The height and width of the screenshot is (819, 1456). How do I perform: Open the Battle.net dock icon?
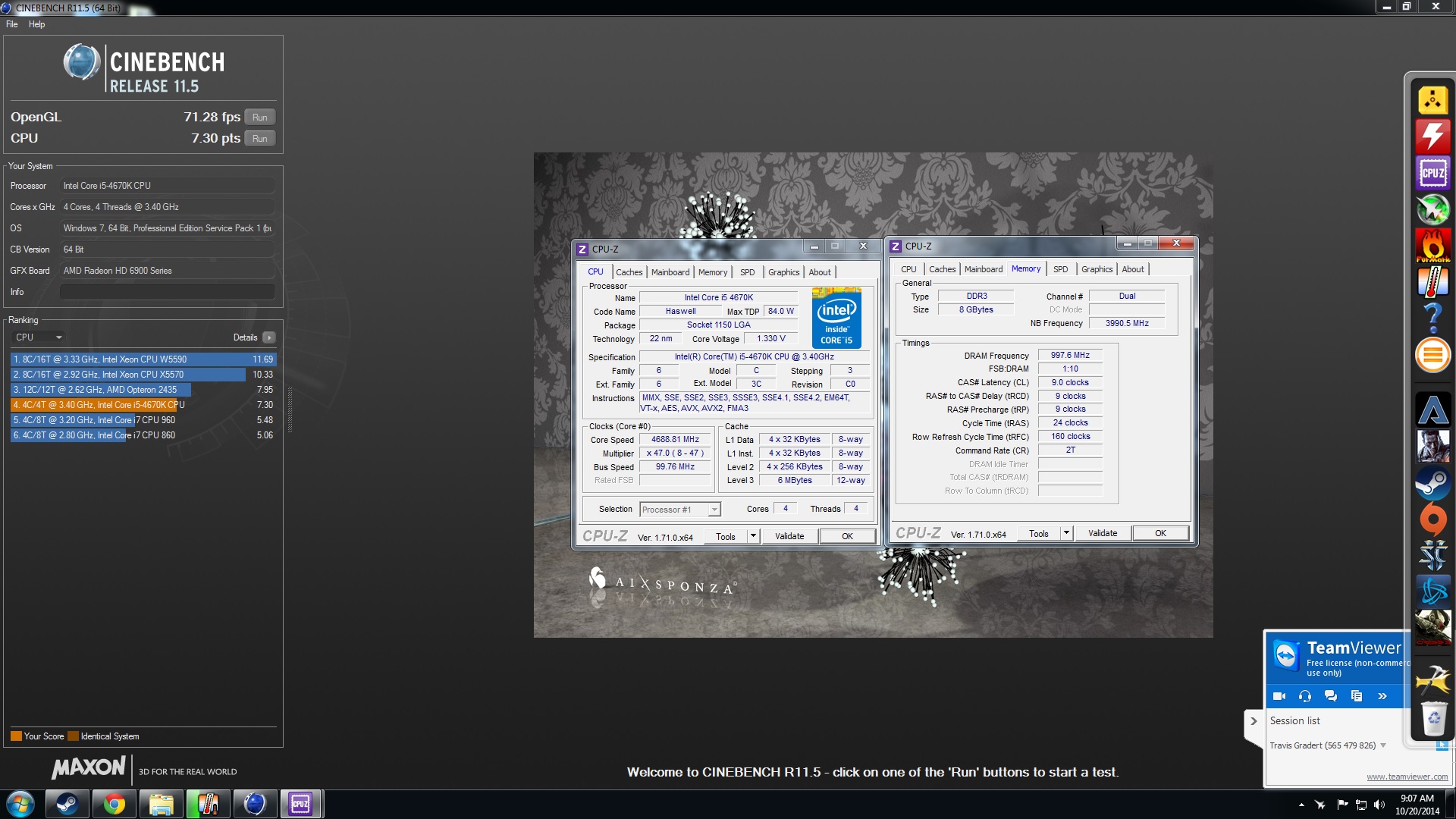coord(1432,592)
